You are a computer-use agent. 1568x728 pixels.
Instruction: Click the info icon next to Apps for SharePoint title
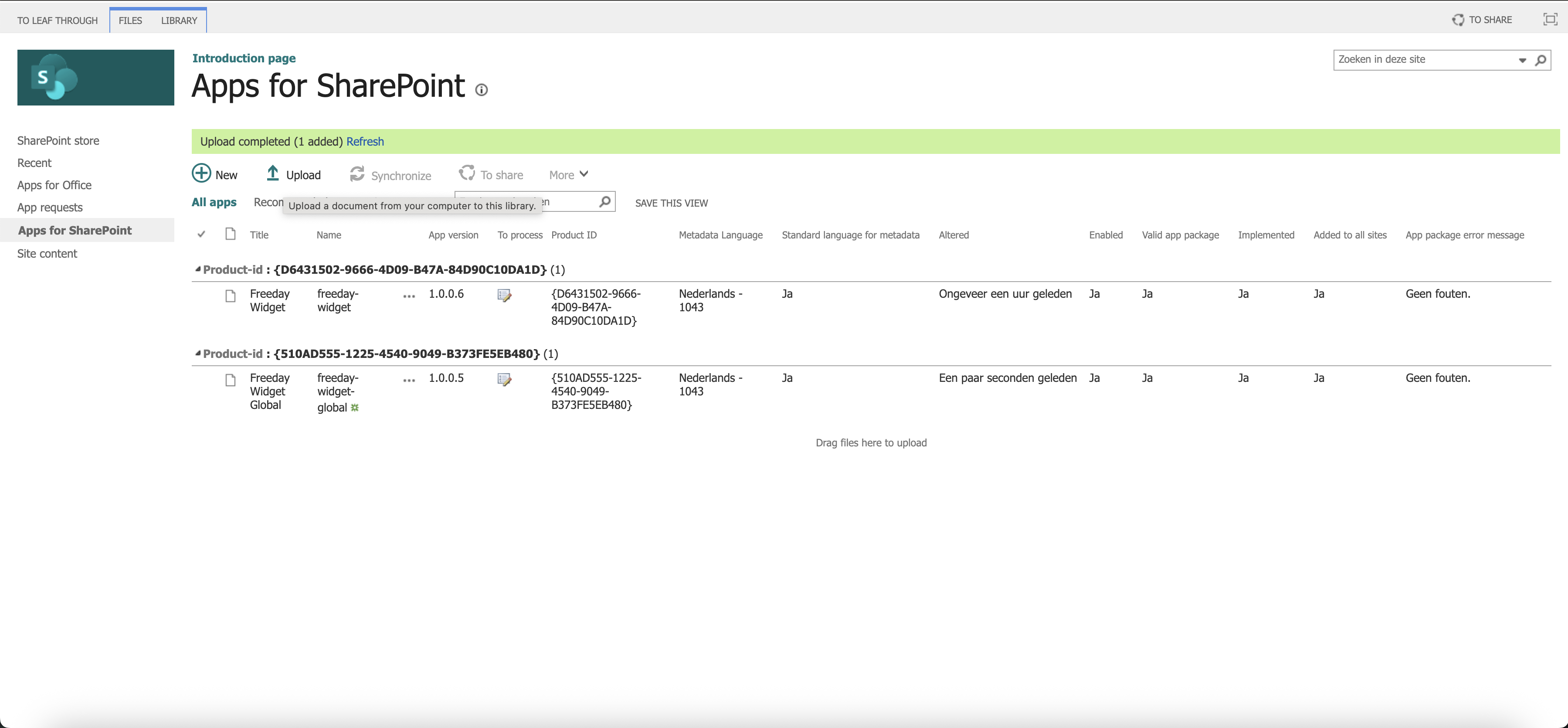click(x=482, y=90)
